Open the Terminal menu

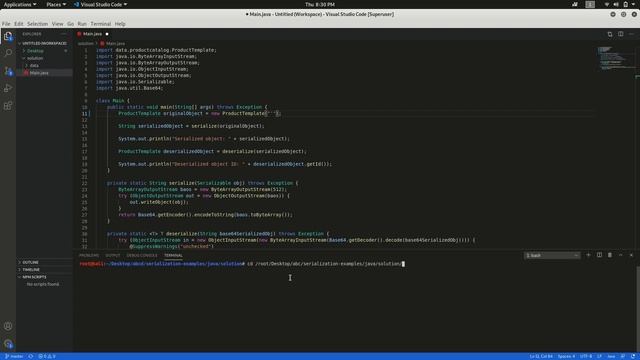tap(101, 24)
